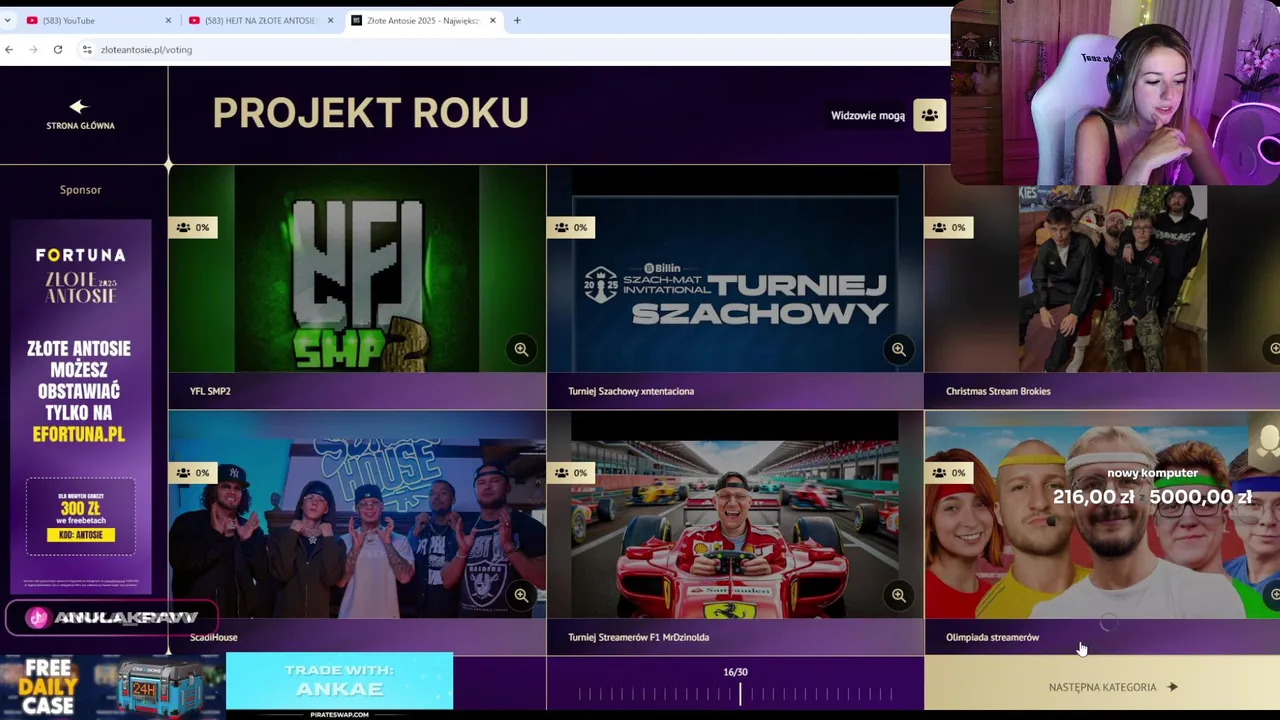
Task: Magnify the ScadiHouse image
Action: (521, 595)
